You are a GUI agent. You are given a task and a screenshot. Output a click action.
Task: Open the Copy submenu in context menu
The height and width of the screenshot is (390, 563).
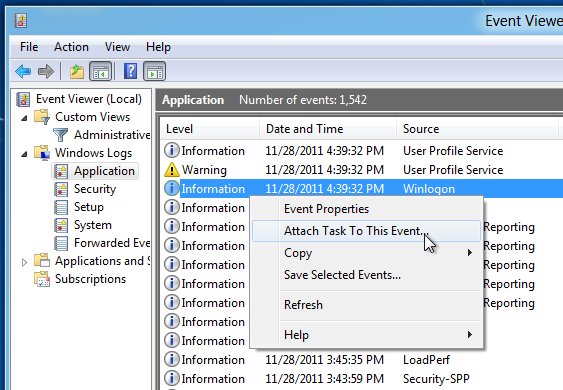[x=367, y=253]
